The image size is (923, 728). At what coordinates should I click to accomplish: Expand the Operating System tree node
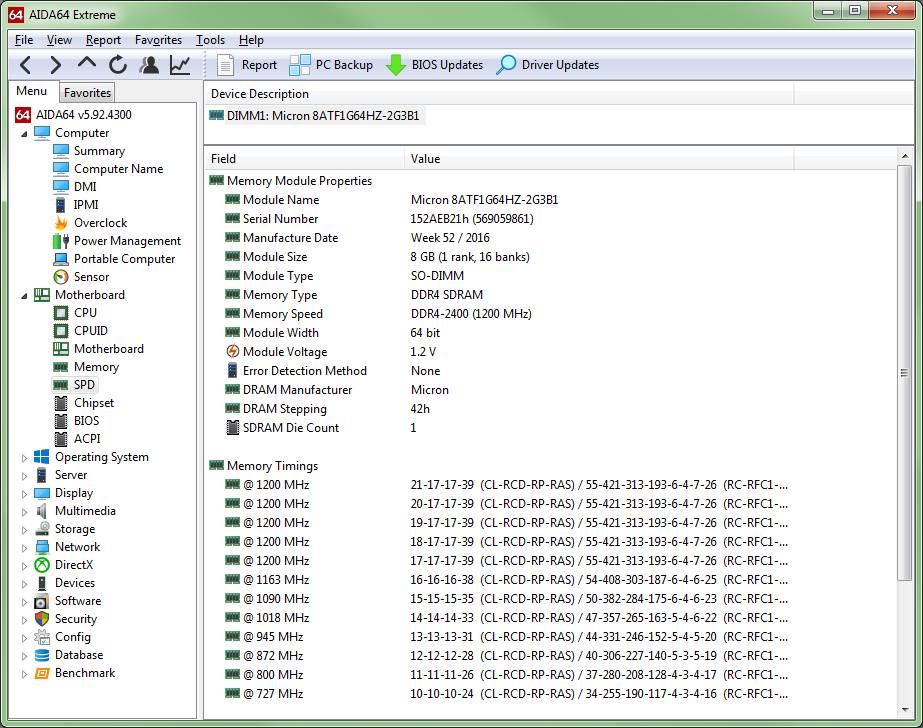coord(25,457)
